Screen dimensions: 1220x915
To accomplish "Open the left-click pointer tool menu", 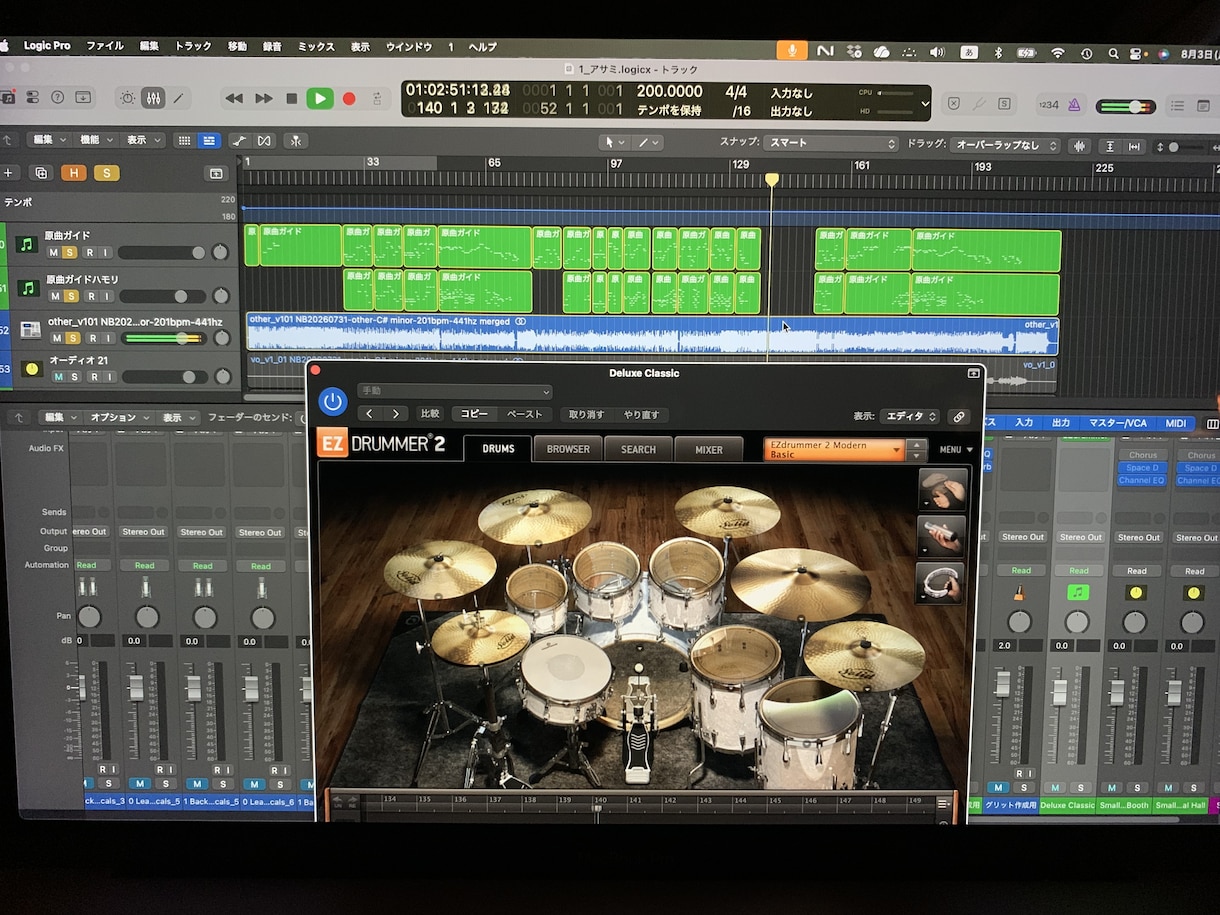I will [x=613, y=142].
